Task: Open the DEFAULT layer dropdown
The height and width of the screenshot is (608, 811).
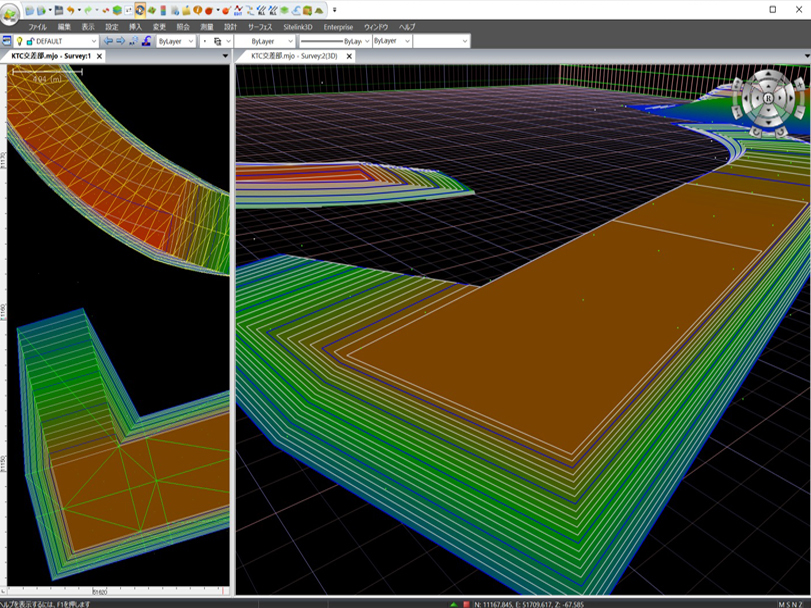Action: 93,41
